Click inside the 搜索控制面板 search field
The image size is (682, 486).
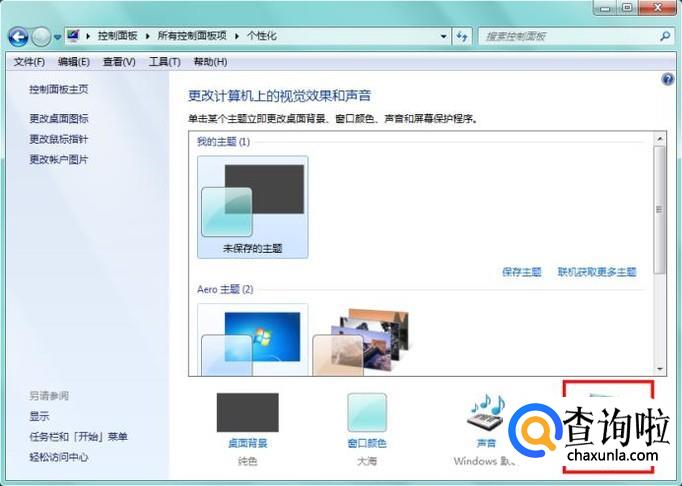click(565, 36)
